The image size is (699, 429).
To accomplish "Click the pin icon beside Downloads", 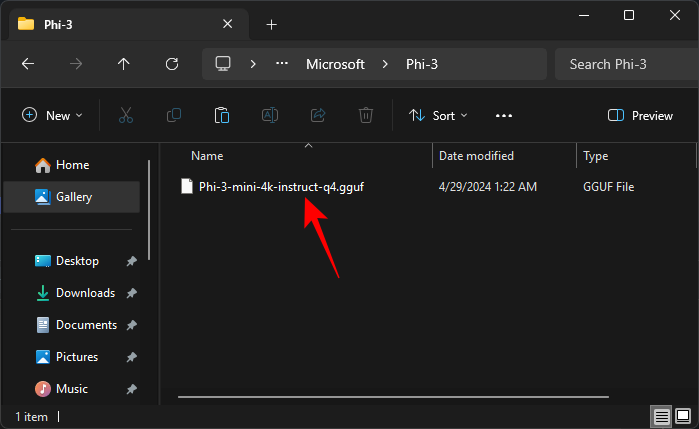I will [131, 293].
